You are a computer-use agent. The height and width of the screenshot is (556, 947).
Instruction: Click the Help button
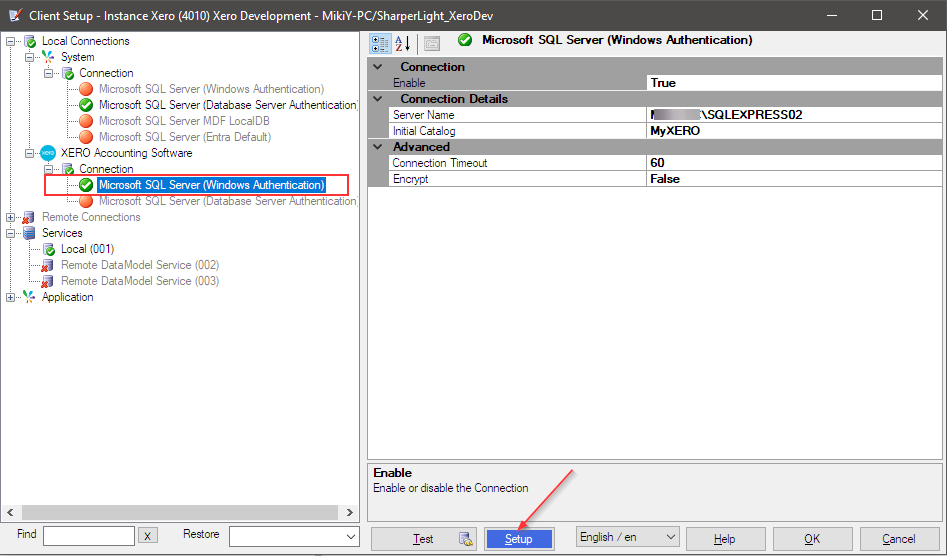click(x=725, y=539)
